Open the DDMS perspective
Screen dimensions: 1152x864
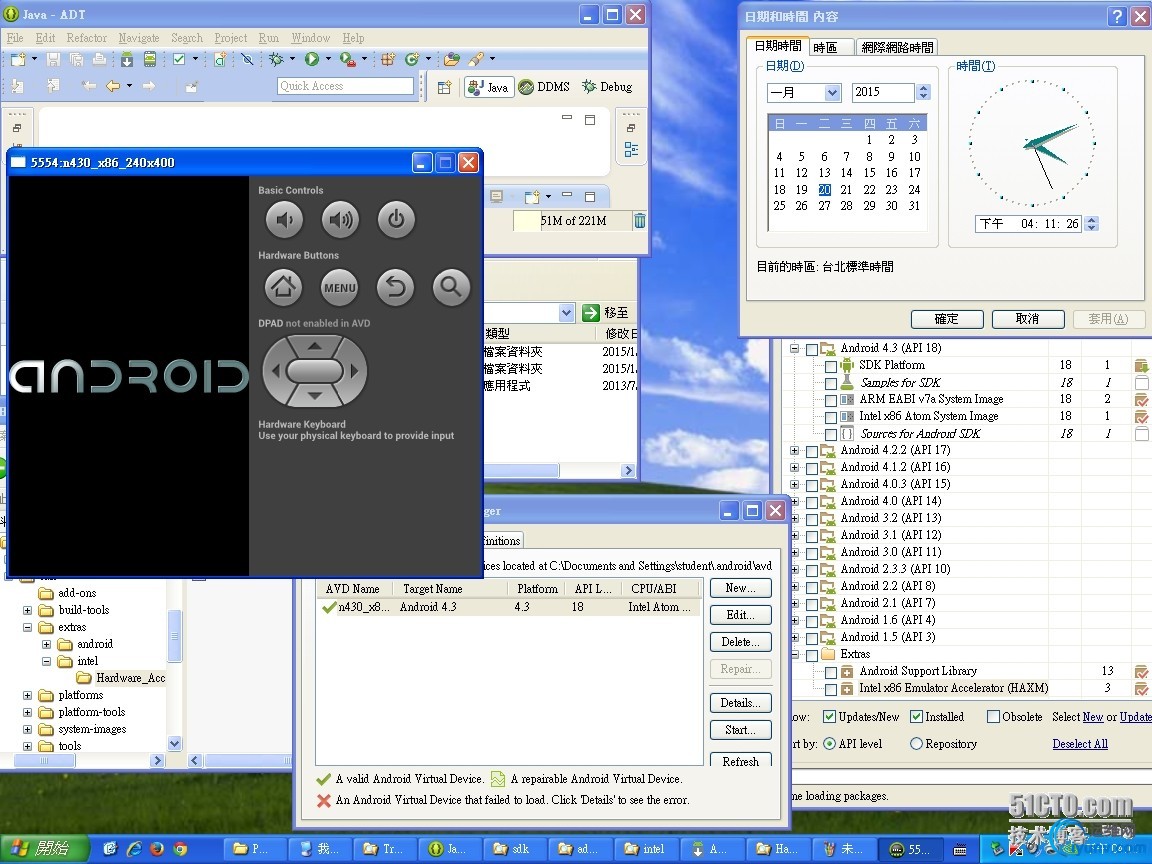click(544, 87)
